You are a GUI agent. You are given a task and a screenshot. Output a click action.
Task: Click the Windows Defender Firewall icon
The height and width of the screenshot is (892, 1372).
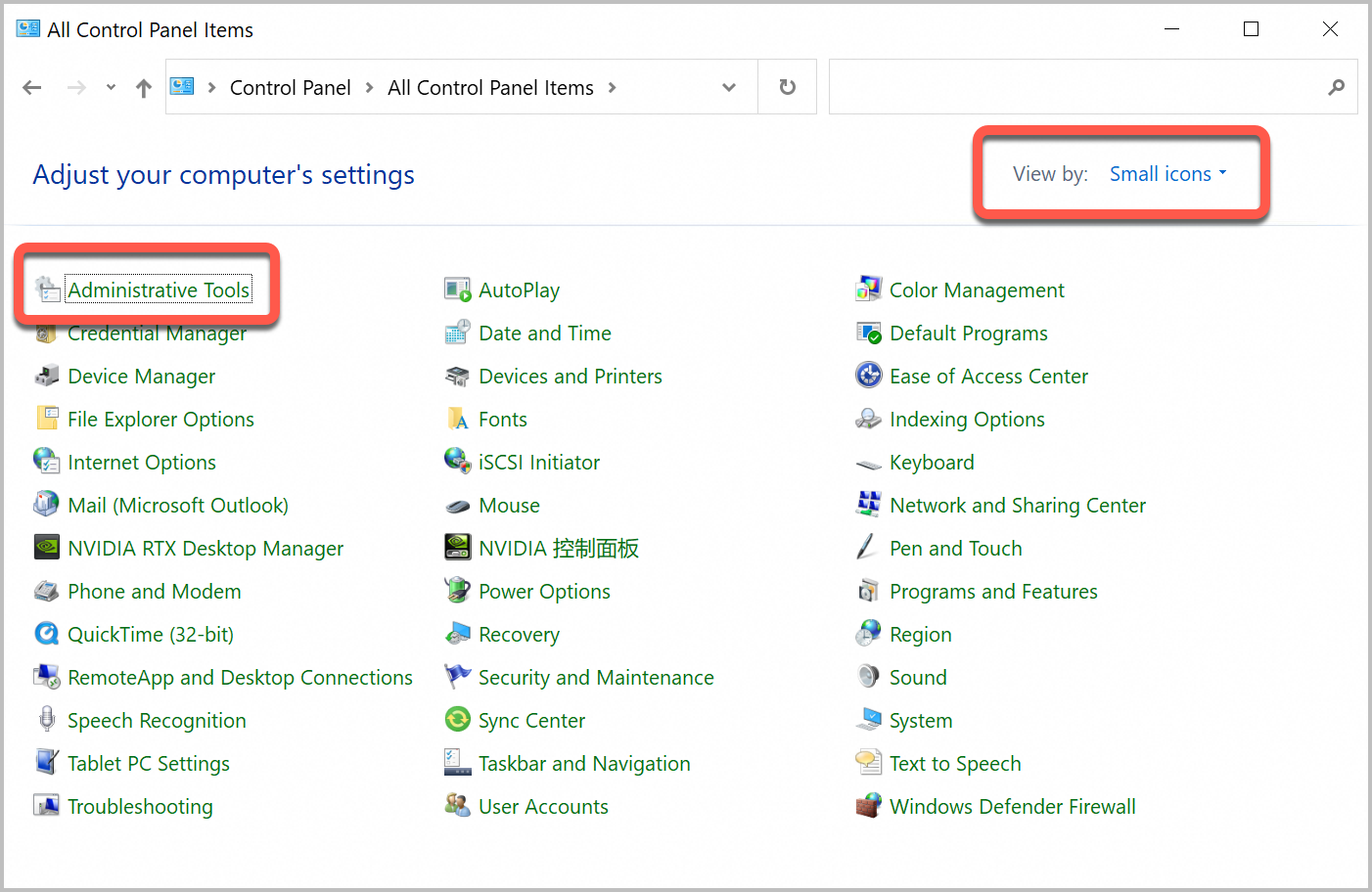[x=869, y=806]
